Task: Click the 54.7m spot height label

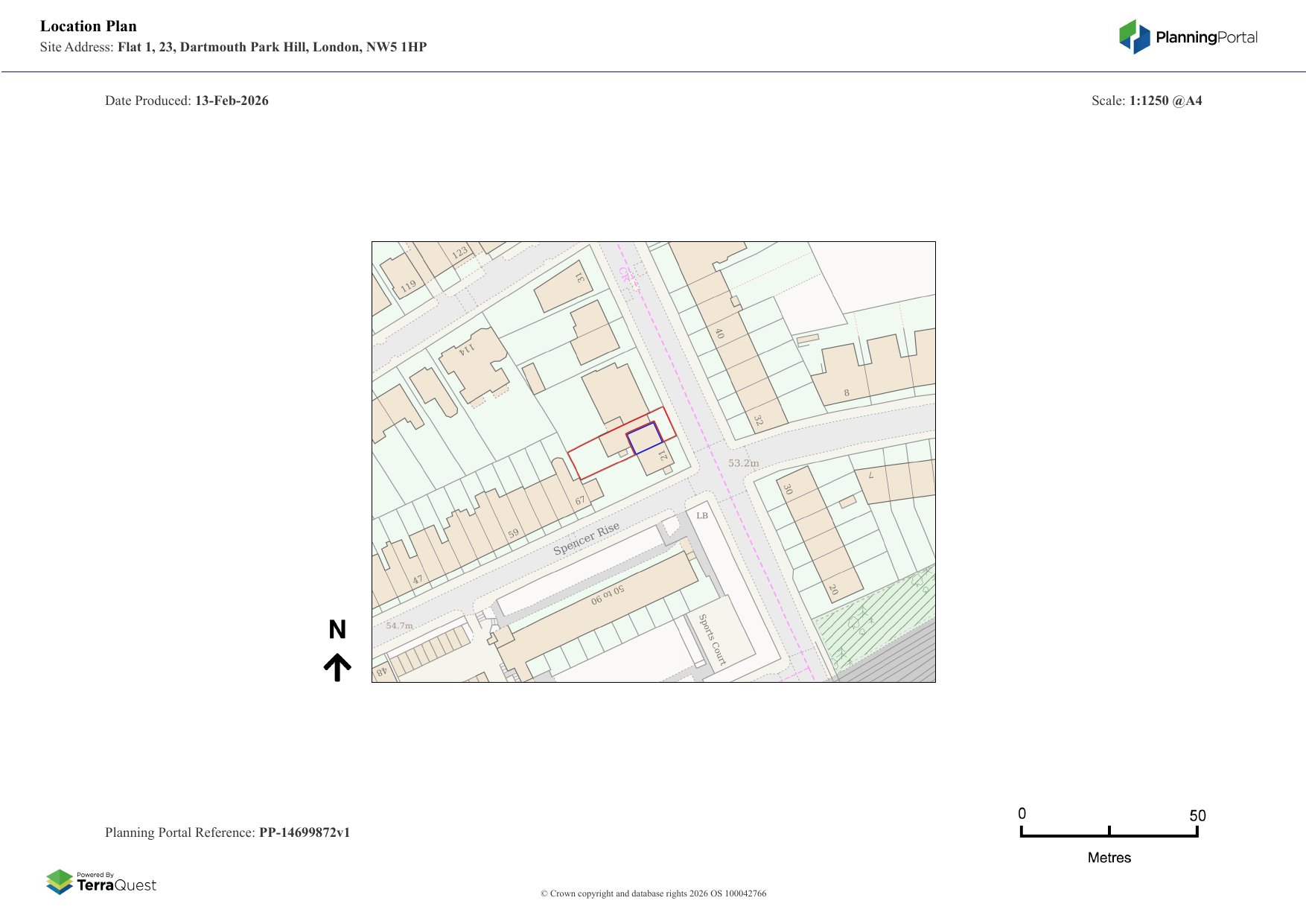Action: tap(399, 625)
